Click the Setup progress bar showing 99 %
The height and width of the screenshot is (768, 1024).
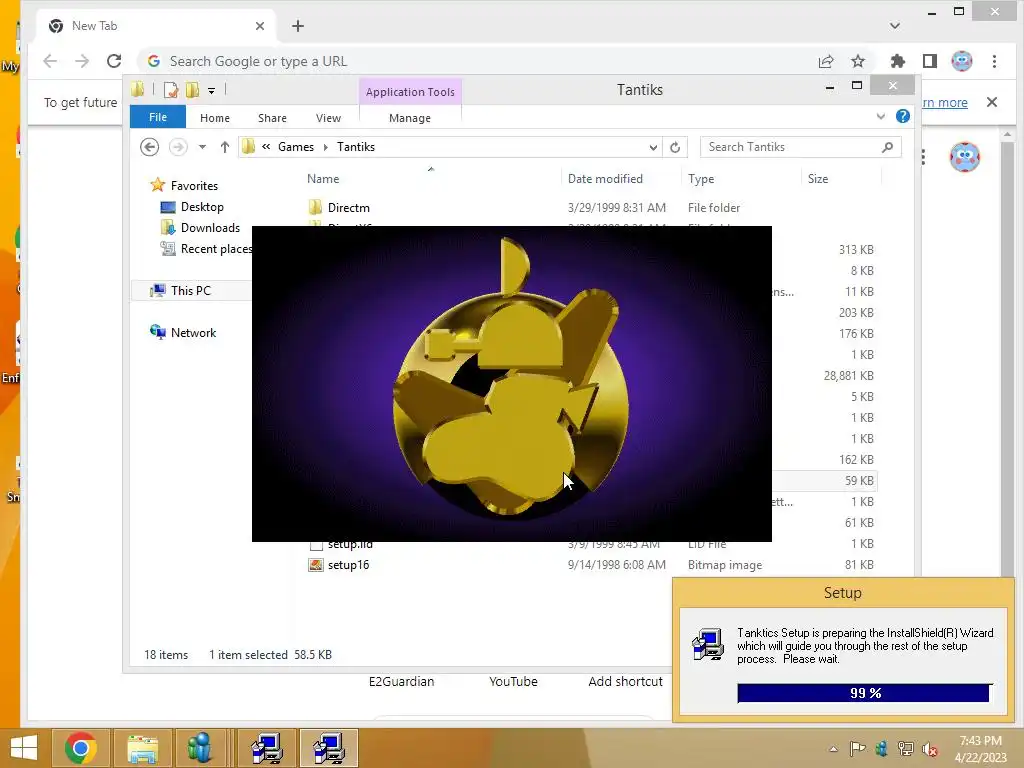coord(865,693)
